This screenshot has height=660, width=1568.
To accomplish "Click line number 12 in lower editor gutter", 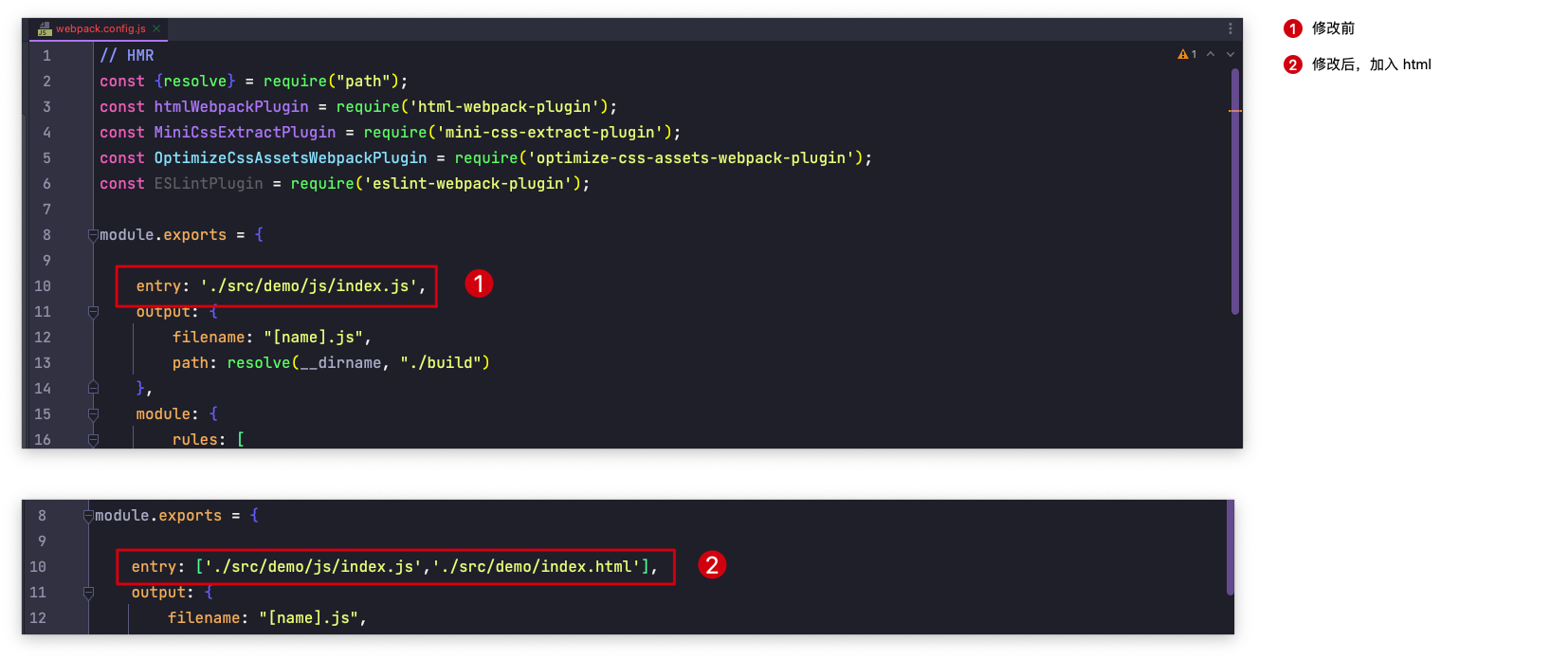I will (x=38, y=618).
